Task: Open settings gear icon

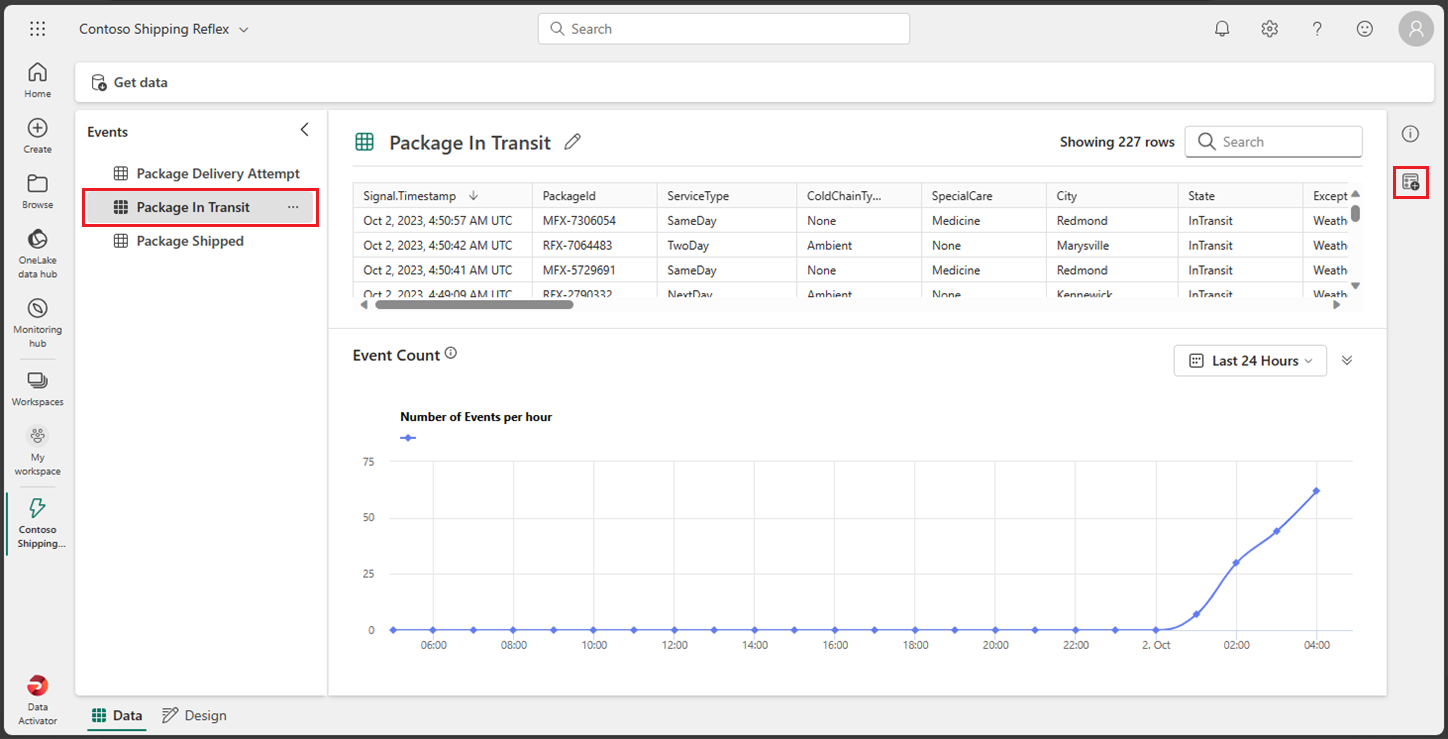Action: click(1270, 29)
